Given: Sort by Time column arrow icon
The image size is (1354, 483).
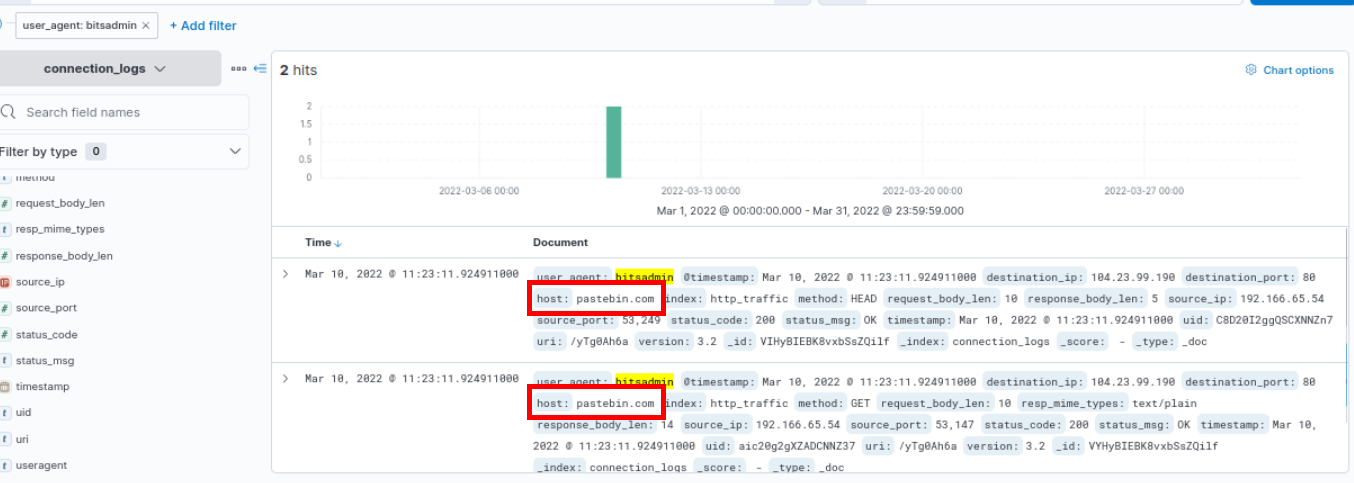Looking at the screenshot, I should 337,243.
